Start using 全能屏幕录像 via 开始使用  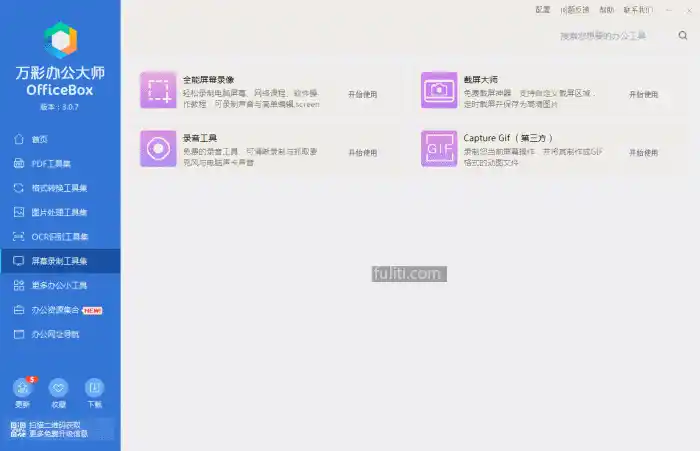pyautogui.click(x=362, y=94)
